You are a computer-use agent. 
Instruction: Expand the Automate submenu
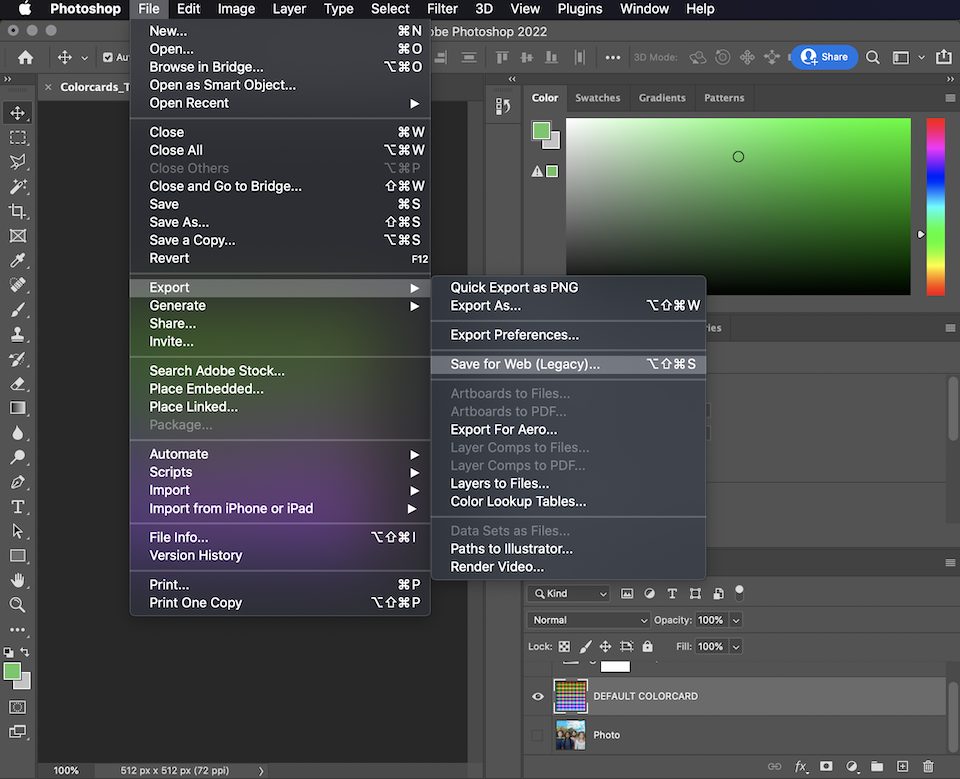280,454
